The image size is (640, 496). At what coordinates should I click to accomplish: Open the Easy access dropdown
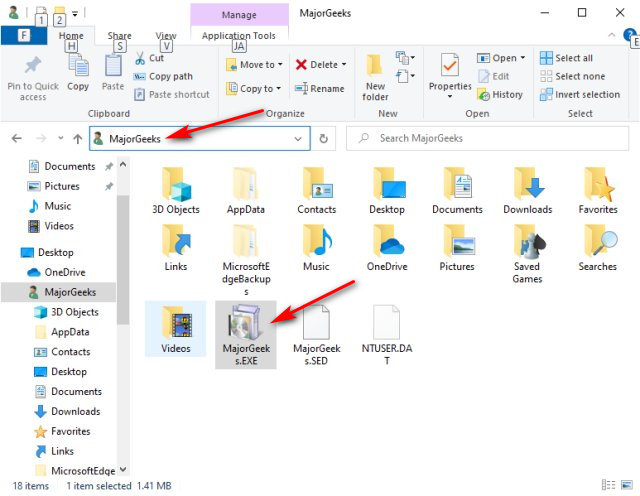[405, 76]
